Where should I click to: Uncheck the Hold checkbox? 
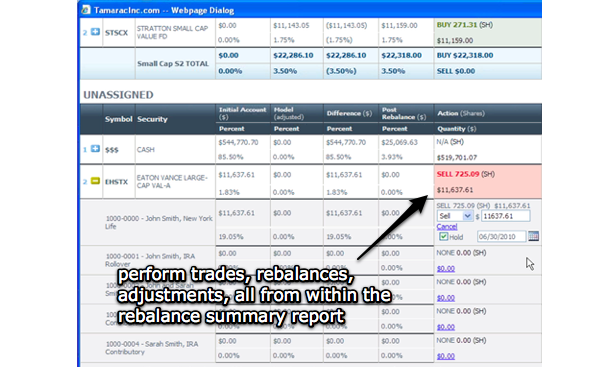tap(443, 236)
